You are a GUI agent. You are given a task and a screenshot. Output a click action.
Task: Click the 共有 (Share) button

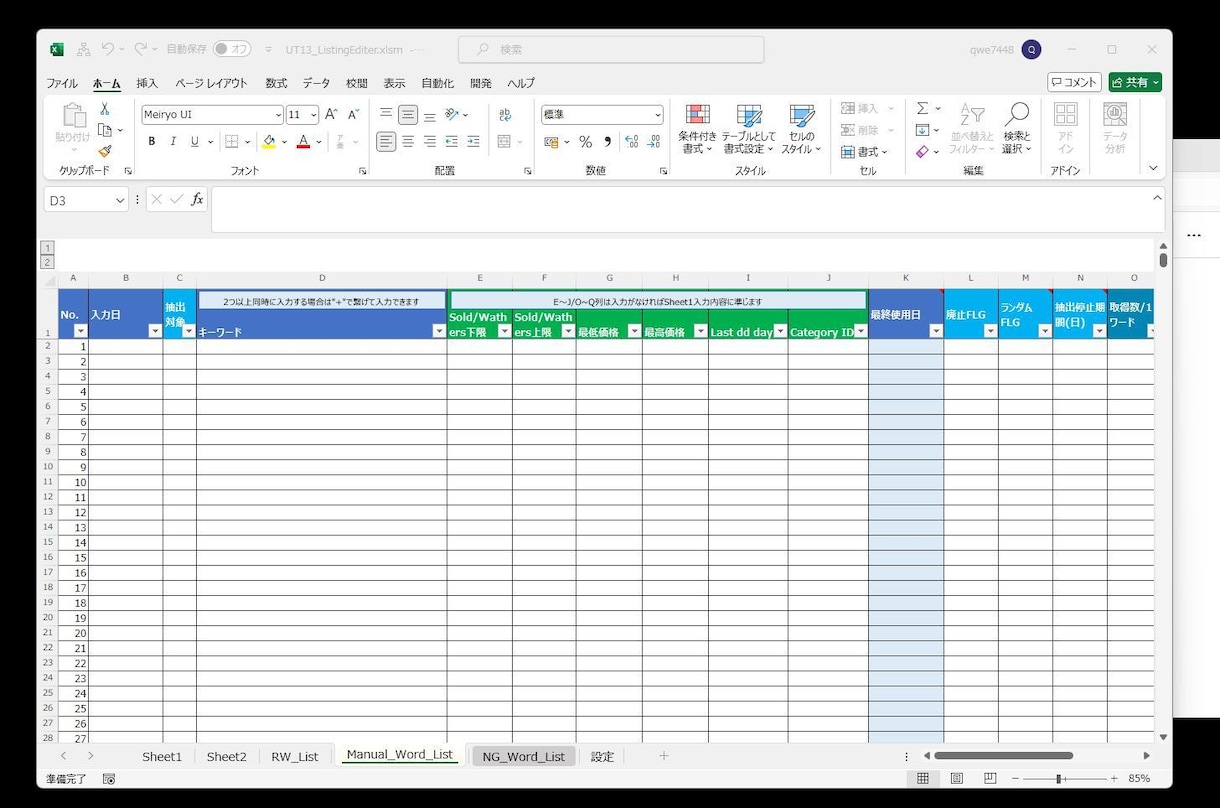coord(1135,82)
